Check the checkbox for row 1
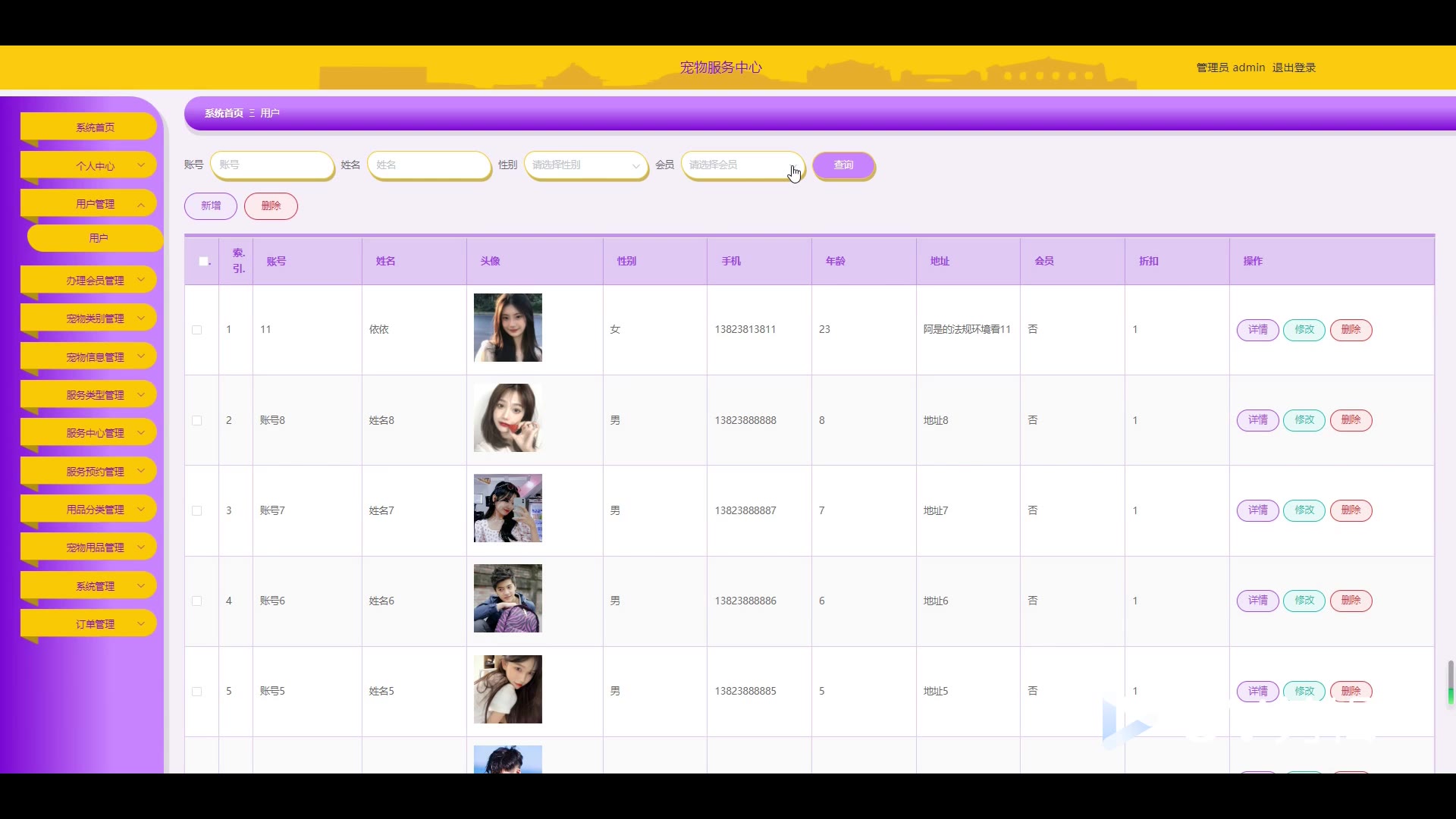Image resolution: width=1456 pixels, height=819 pixels. pos(197,330)
